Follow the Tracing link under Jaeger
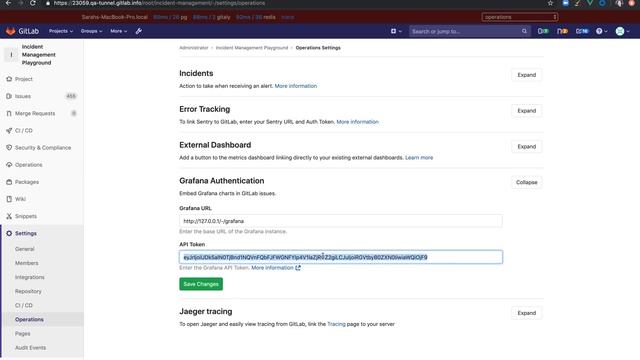This screenshot has width=640, height=360. 336,324
